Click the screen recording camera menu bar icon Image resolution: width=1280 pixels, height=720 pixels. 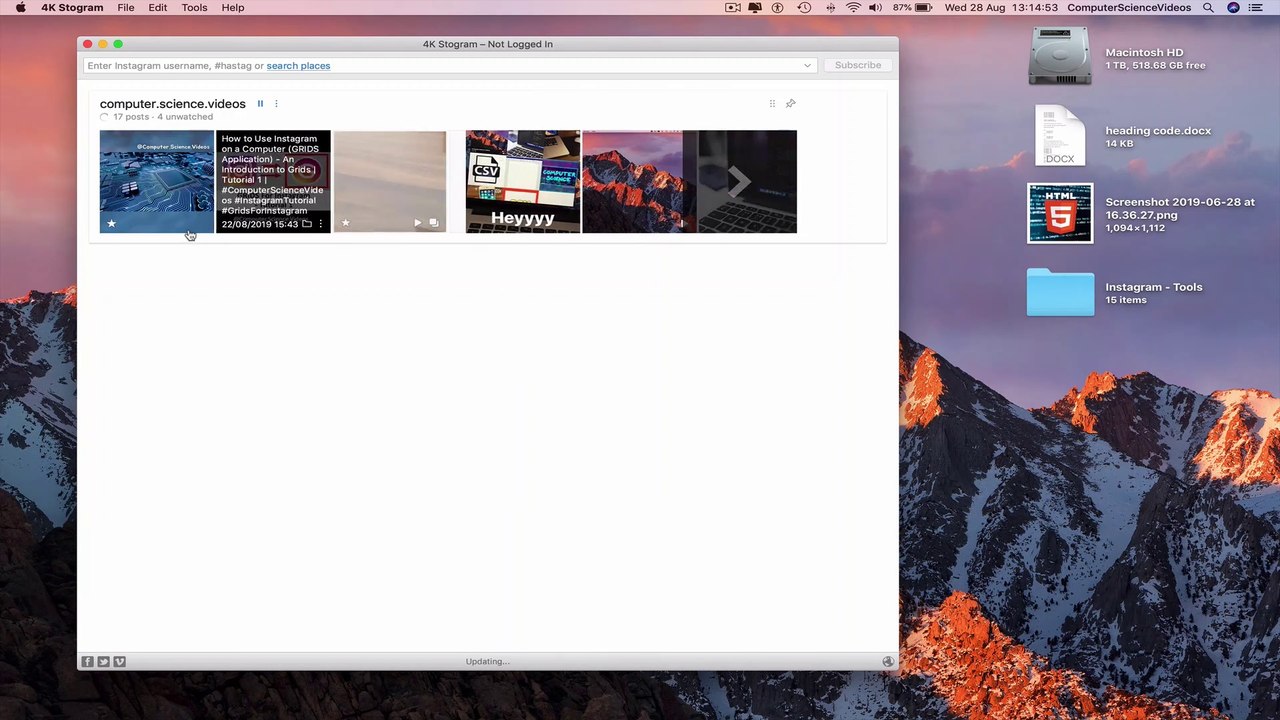[733, 7]
